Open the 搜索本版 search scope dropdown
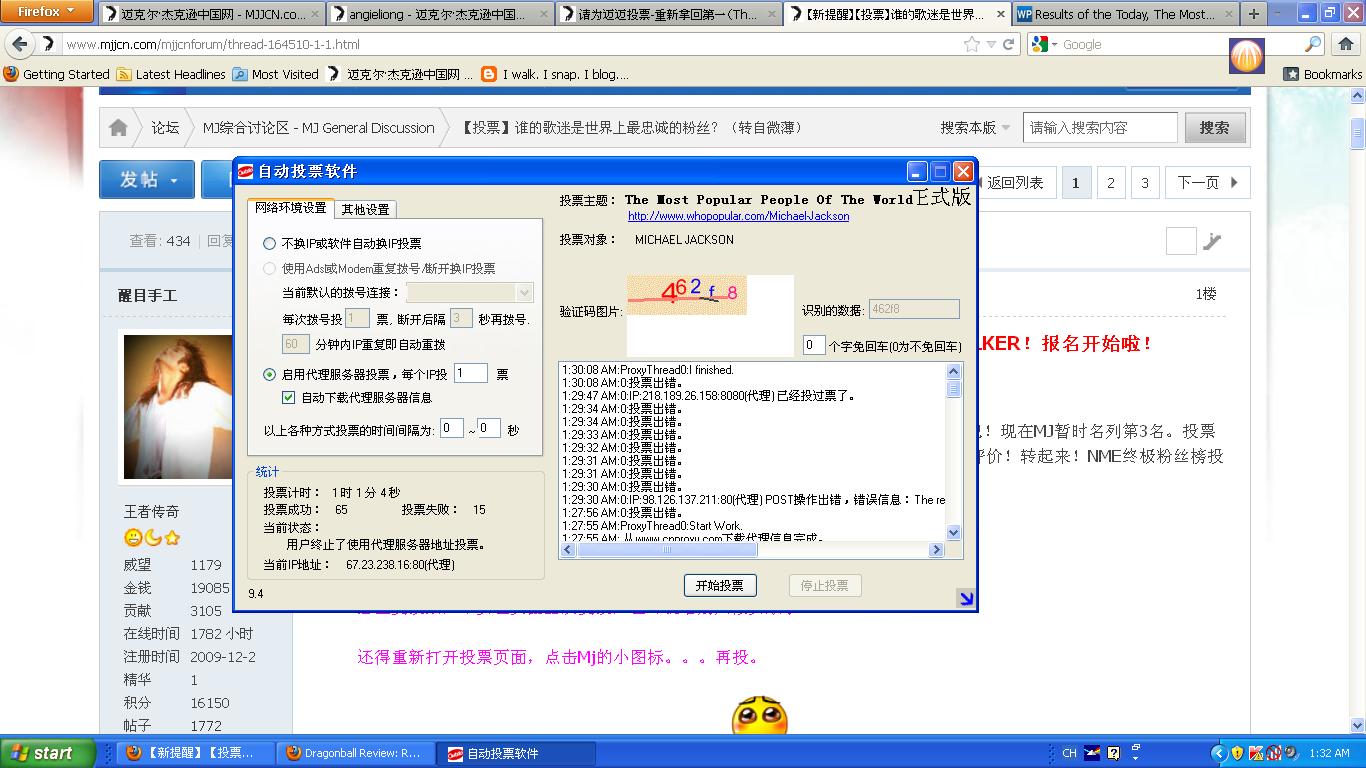 975,128
